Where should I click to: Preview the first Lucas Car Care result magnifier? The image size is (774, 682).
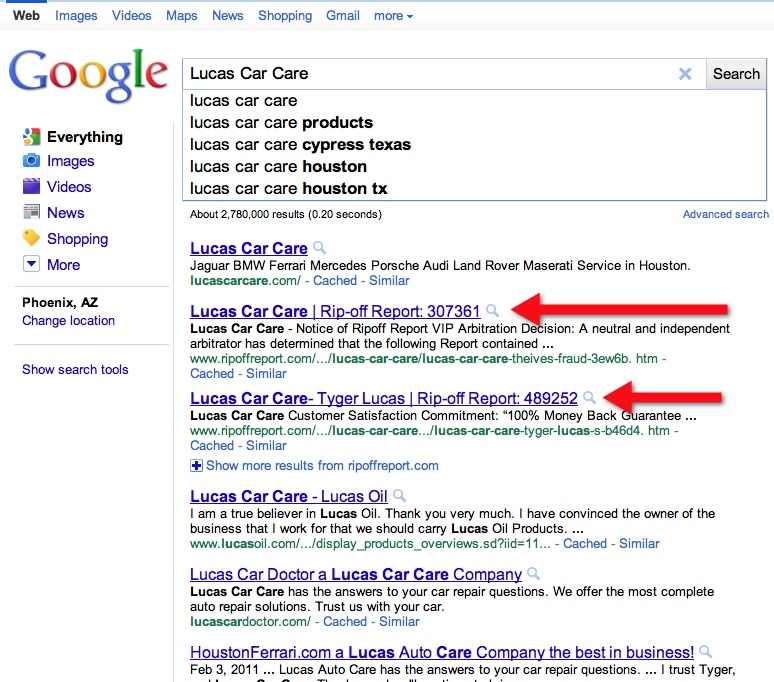[320, 247]
